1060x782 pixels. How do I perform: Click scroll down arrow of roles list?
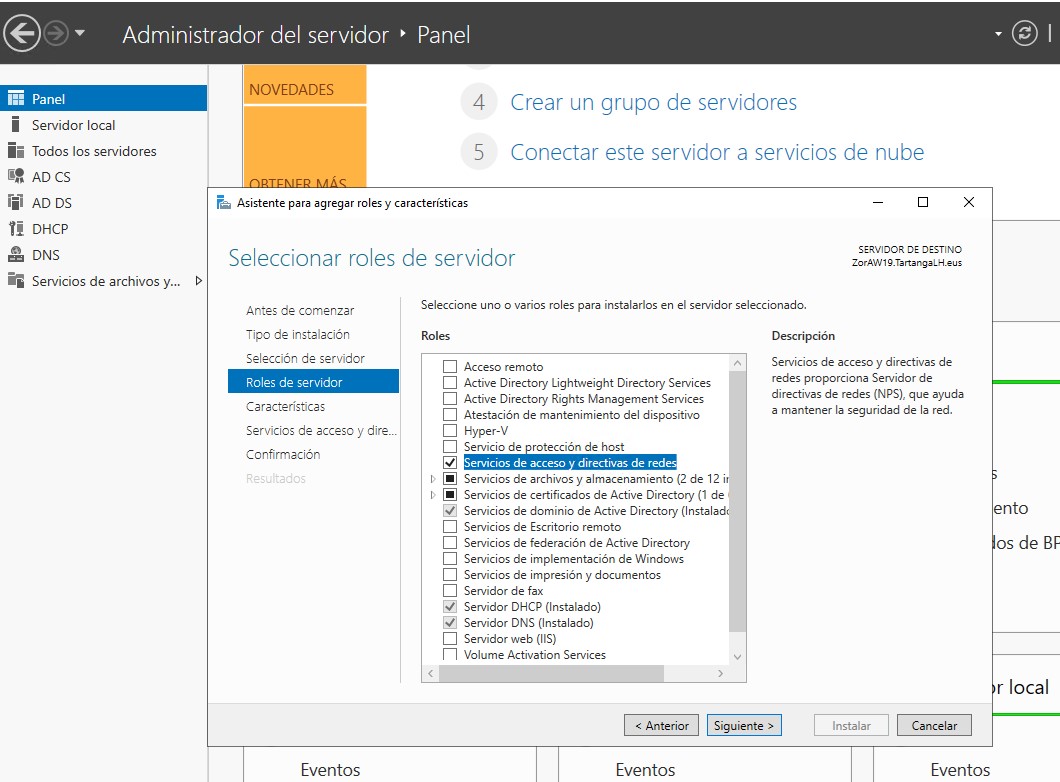tap(738, 656)
